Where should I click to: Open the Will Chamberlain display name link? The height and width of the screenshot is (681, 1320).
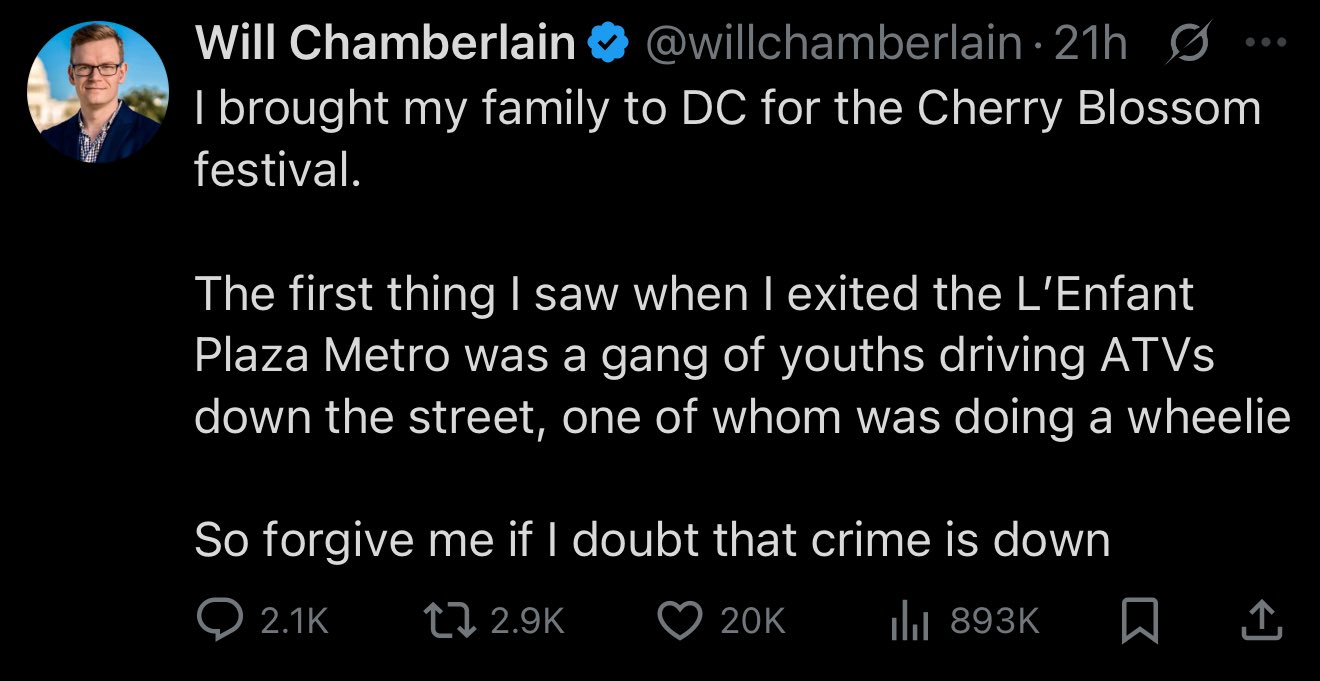pyautogui.click(x=386, y=44)
